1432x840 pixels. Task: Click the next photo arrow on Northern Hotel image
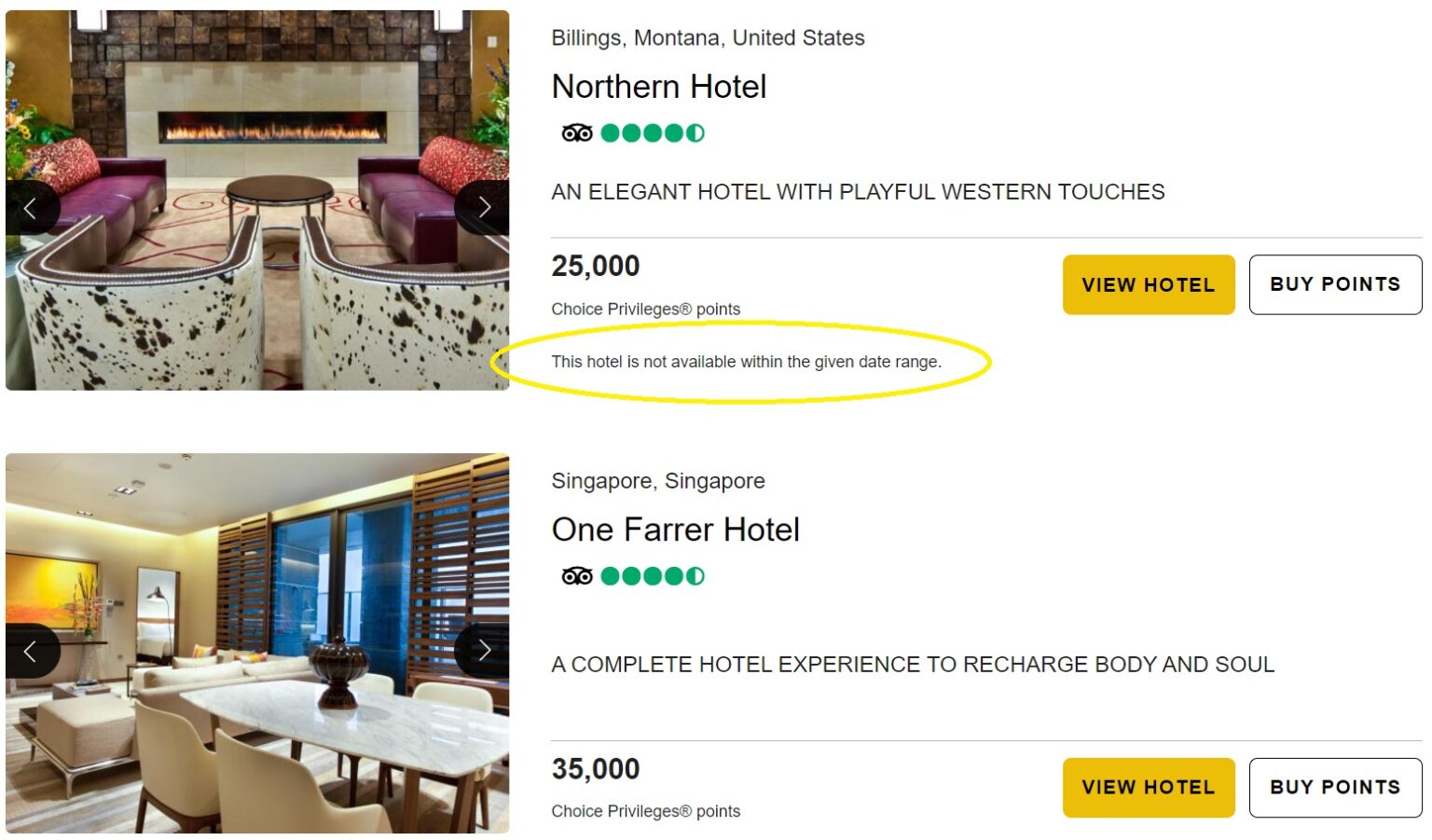(484, 206)
